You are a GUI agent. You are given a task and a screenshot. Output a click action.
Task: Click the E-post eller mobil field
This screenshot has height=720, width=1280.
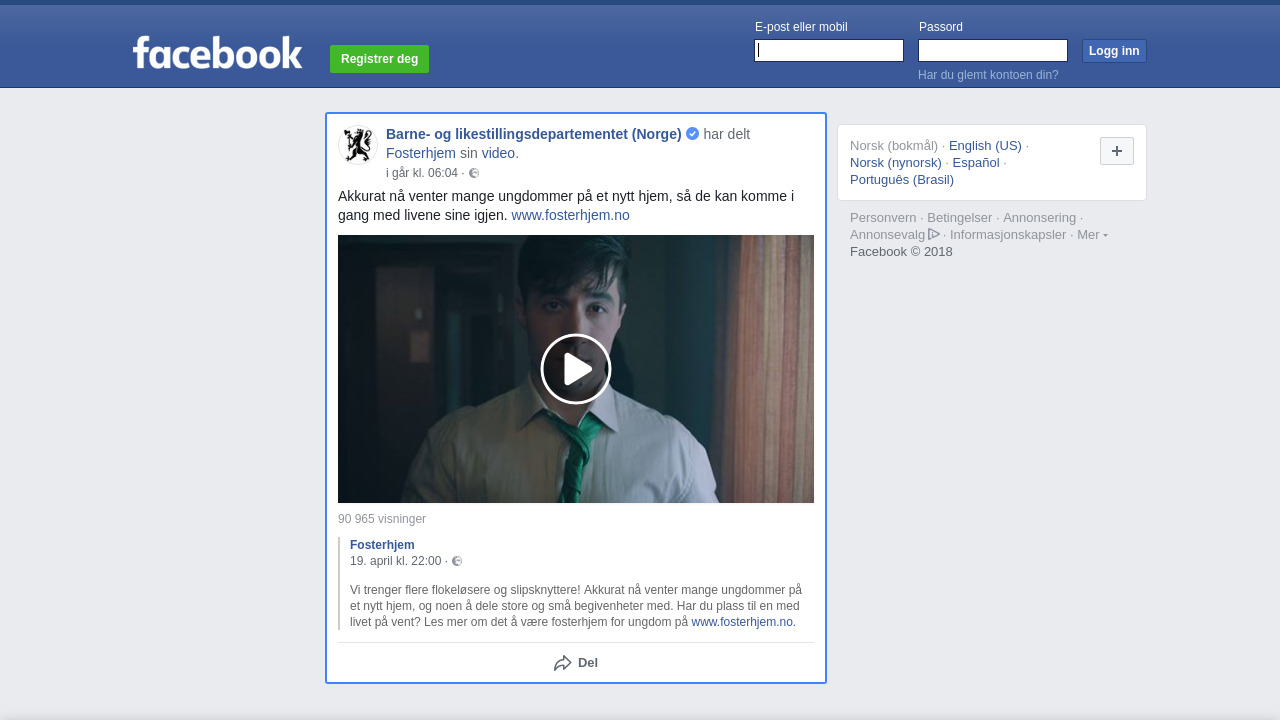829,51
